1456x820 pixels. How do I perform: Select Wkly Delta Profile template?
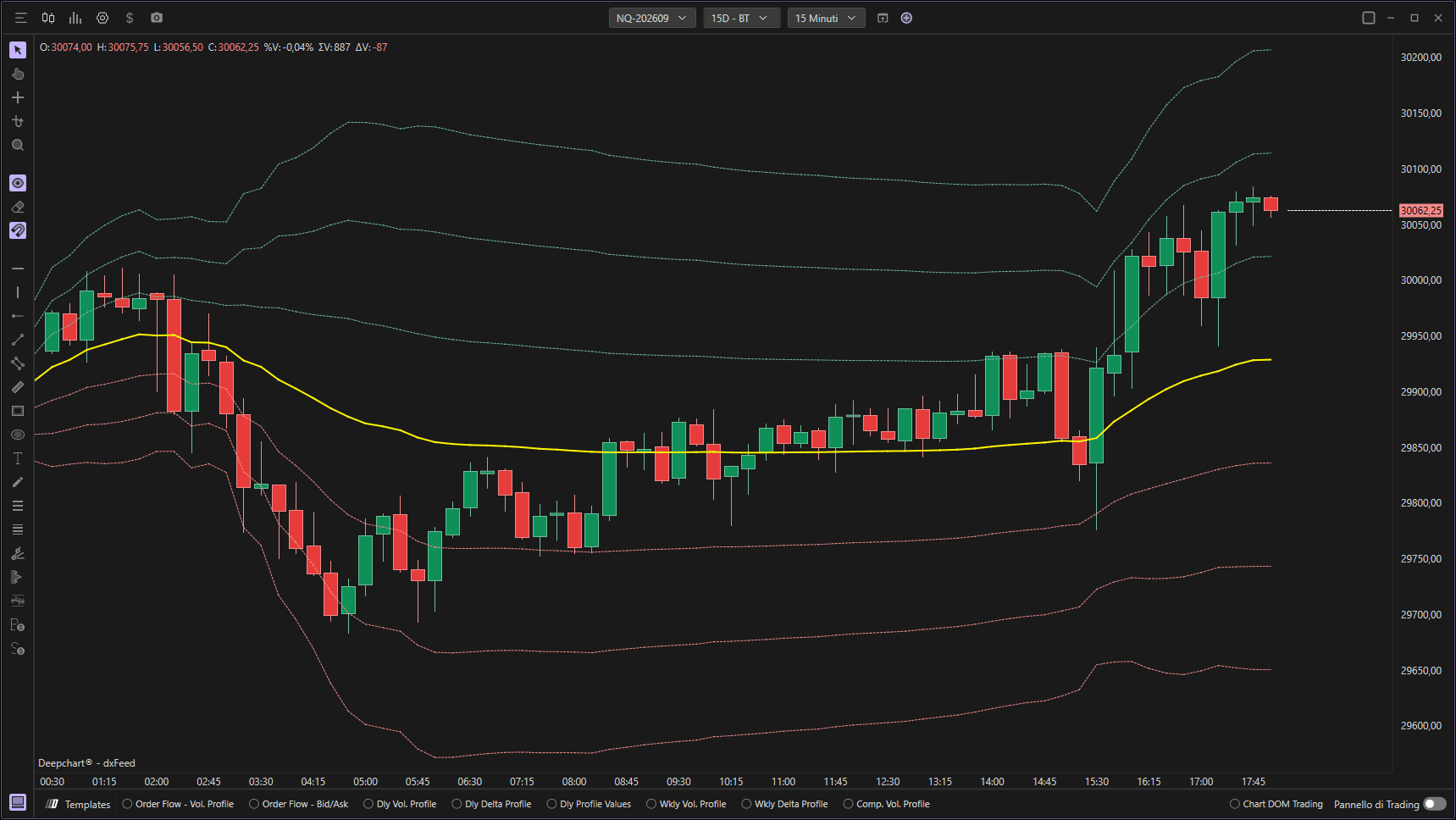click(784, 804)
